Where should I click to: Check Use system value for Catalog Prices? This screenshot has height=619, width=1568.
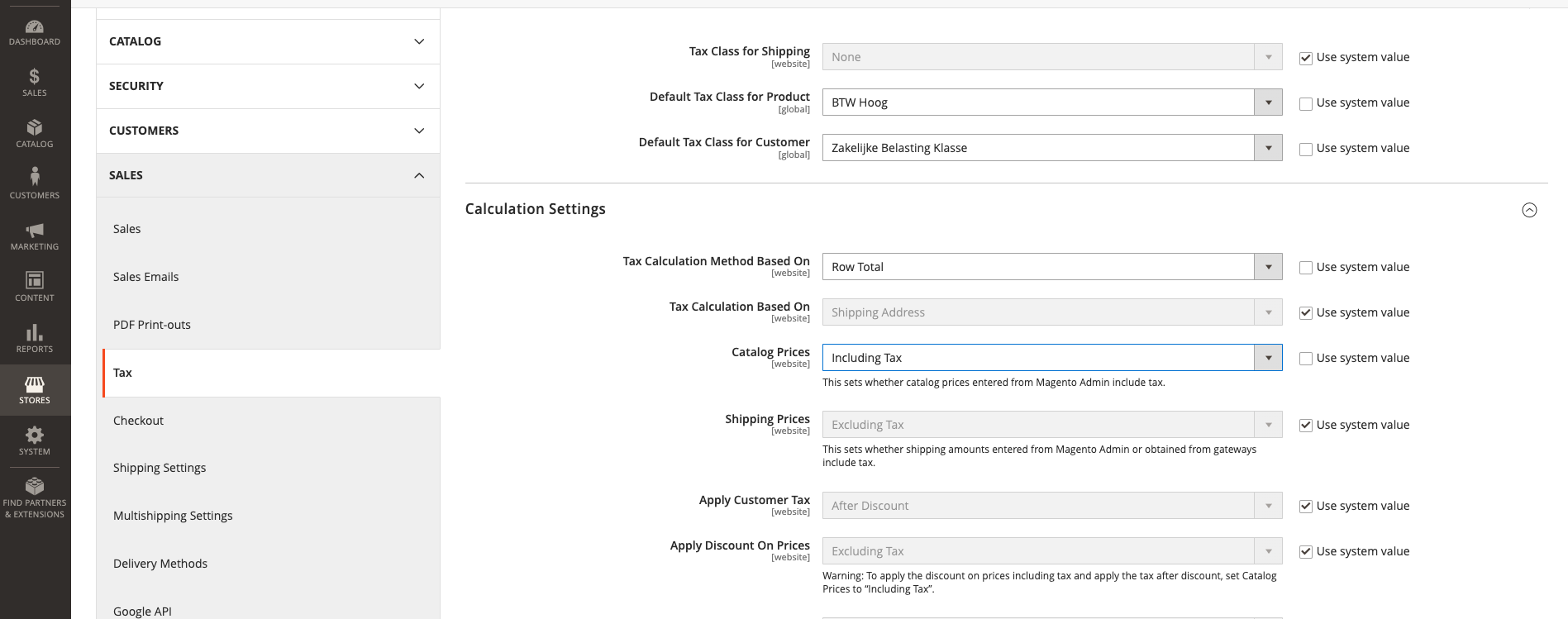coord(1306,359)
